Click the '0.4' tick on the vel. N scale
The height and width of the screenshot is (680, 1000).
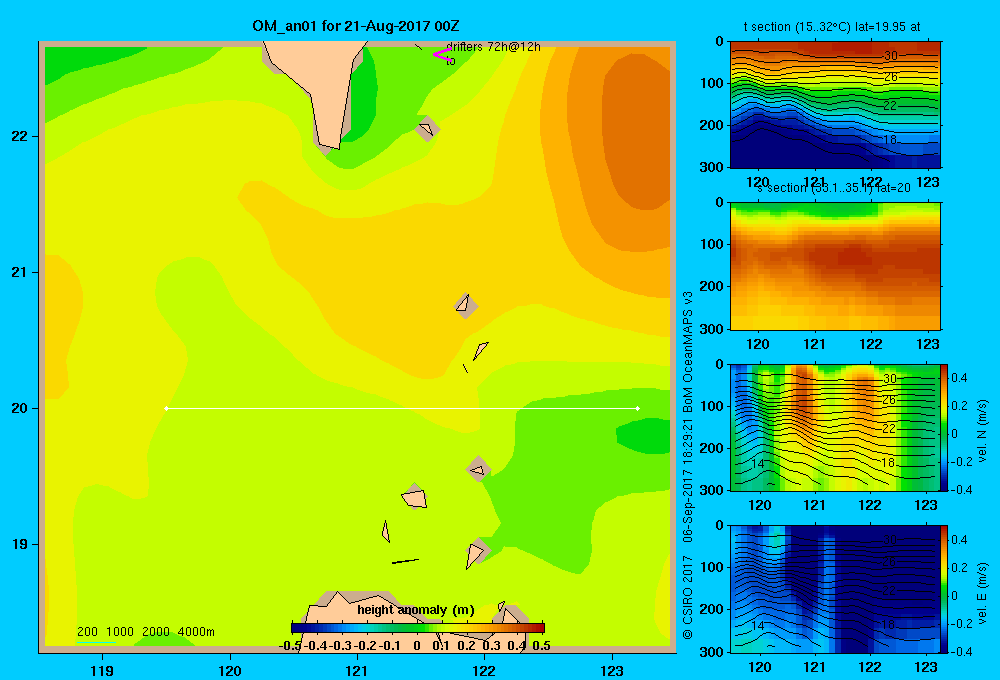coord(959,378)
